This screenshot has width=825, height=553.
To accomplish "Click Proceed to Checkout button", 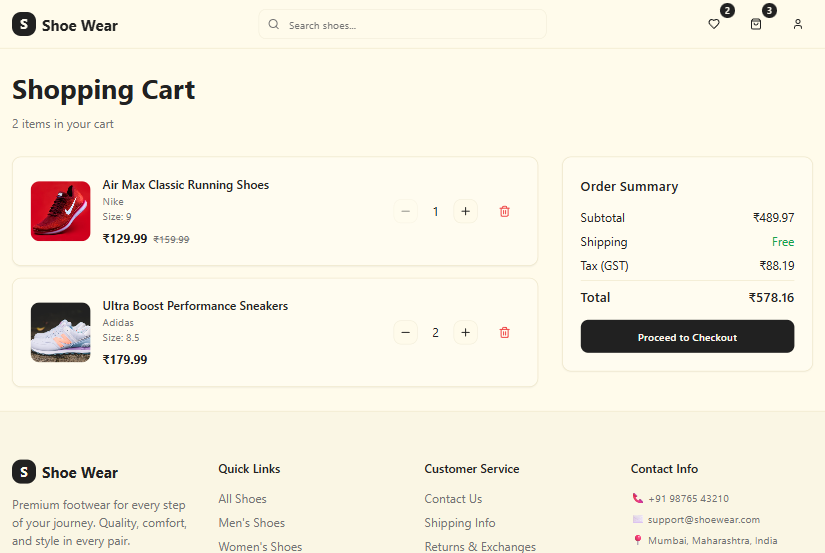I will tap(687, 337).
